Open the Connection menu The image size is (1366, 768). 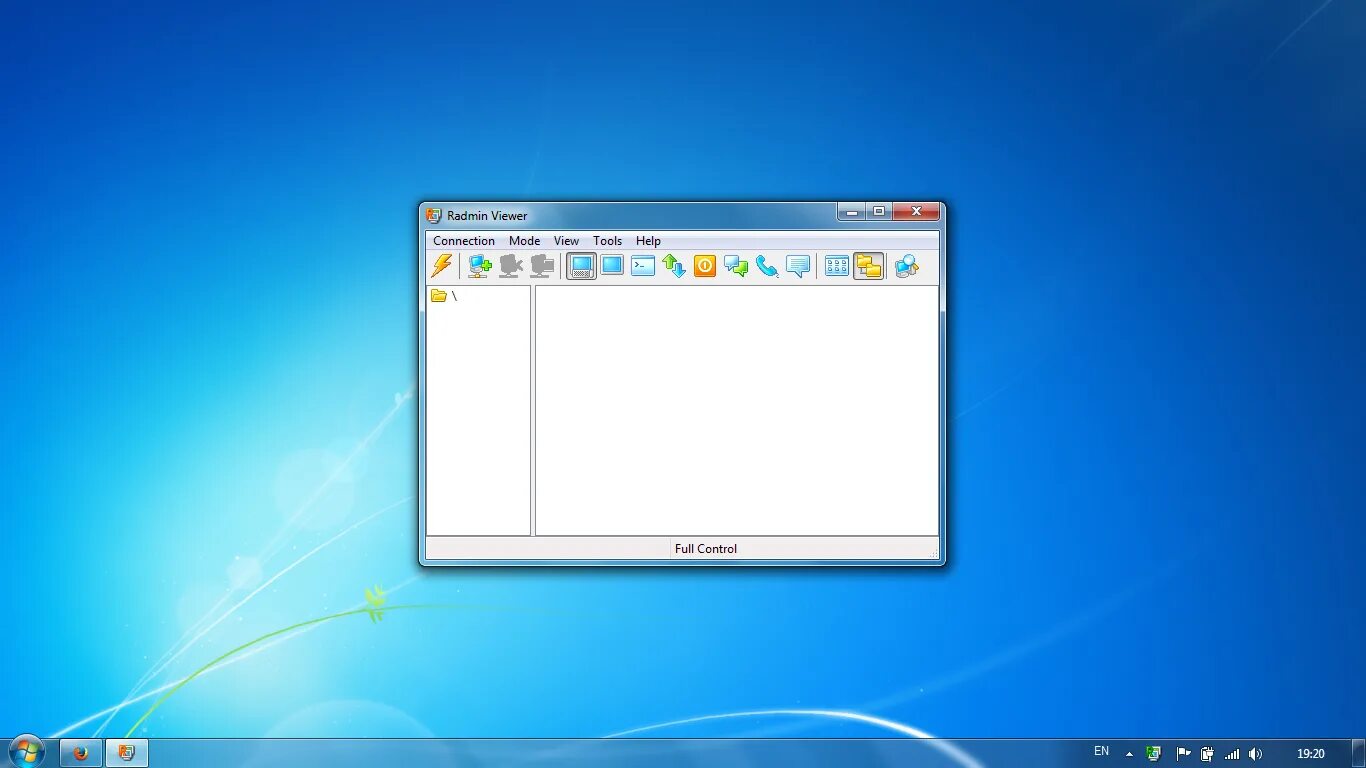464,241
